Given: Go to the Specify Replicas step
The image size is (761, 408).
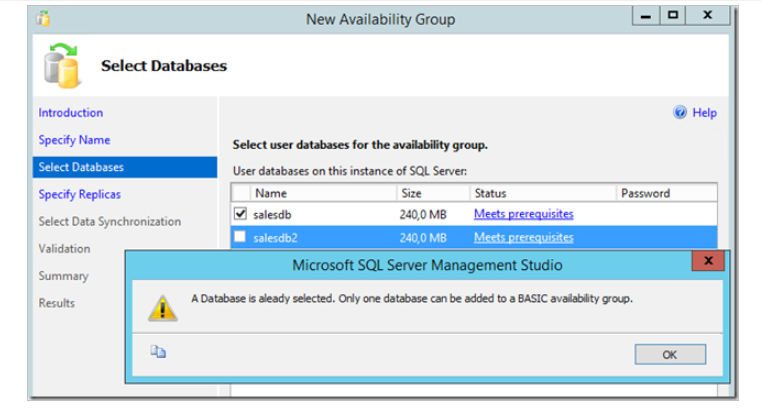Looking at the screenshot, I should (80, 194).
